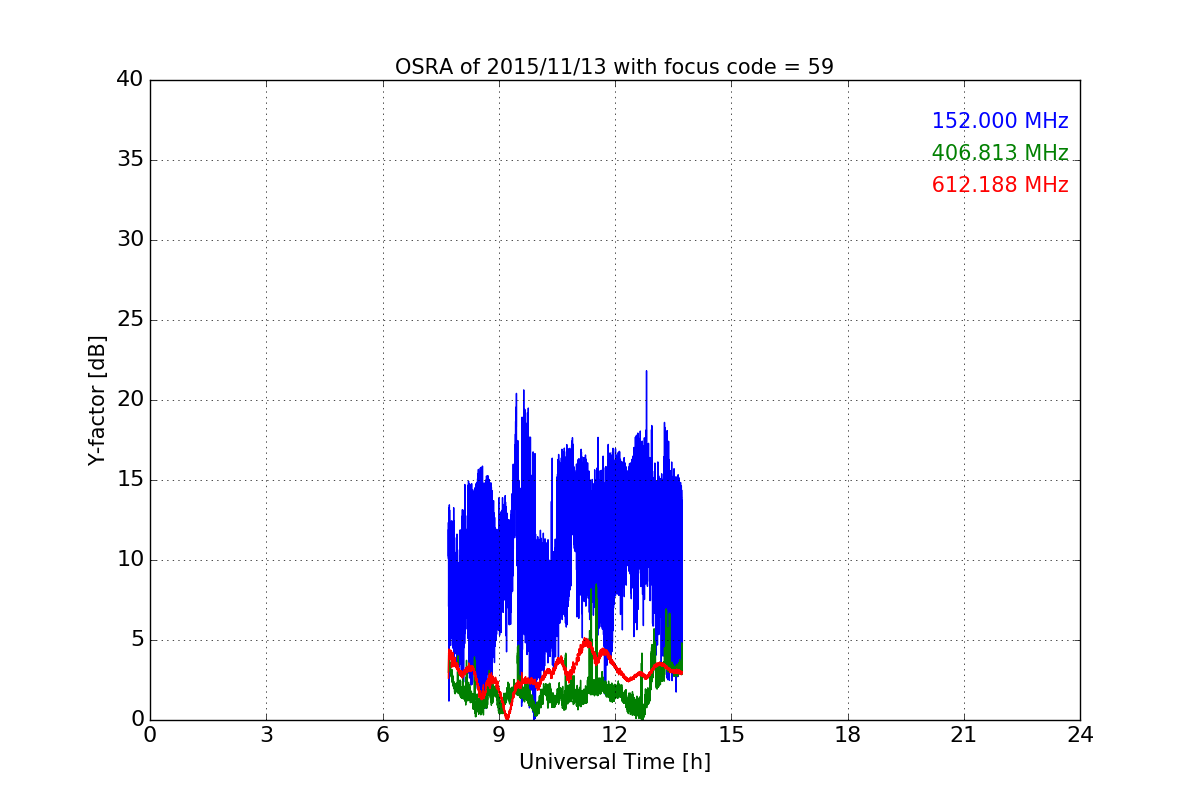The height and width of the screenshot is (800, 1200).
Task: Select the green '406.813 MHz' legend label
Action: coord(1000,153)
